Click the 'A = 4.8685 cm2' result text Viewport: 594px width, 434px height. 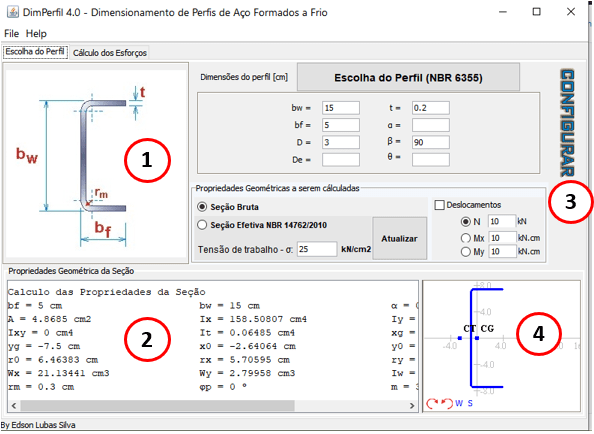(50, 319)
